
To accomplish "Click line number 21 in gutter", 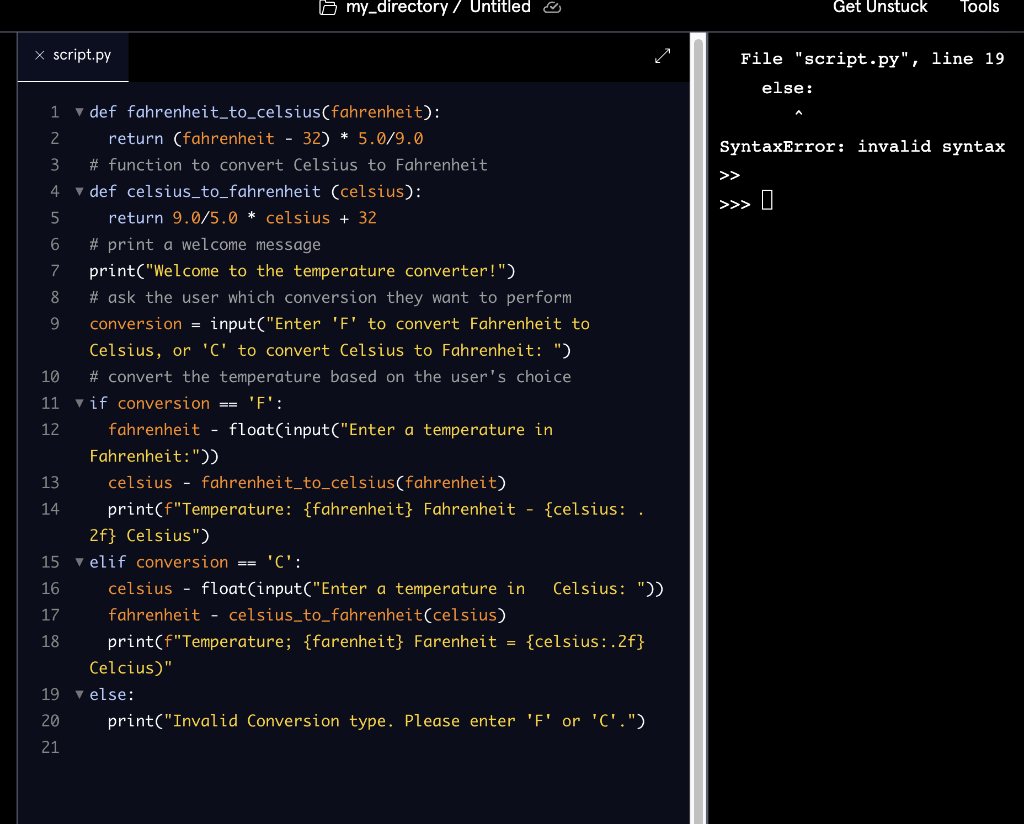I will 50,747.
